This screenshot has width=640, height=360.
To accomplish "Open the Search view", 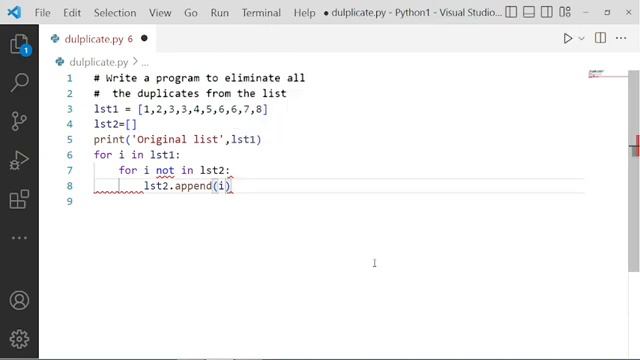I will click(x=19, y=82).
